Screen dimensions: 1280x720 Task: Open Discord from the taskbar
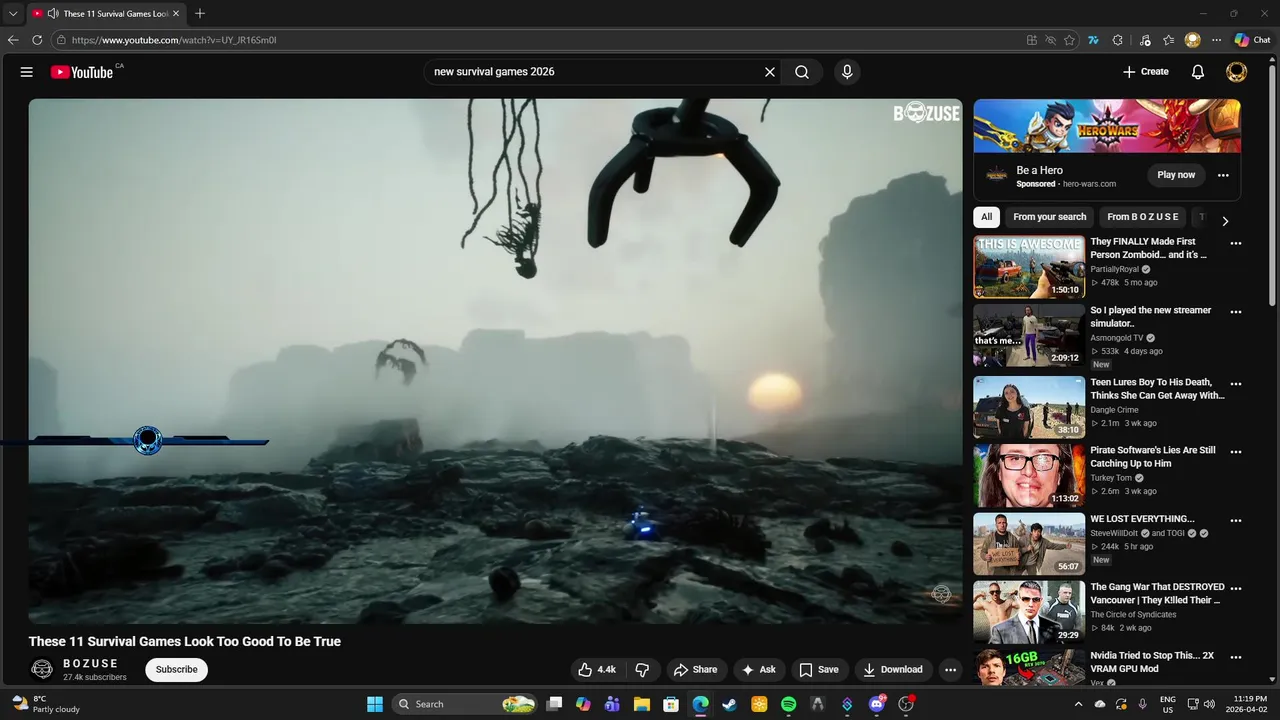point(877,704)
